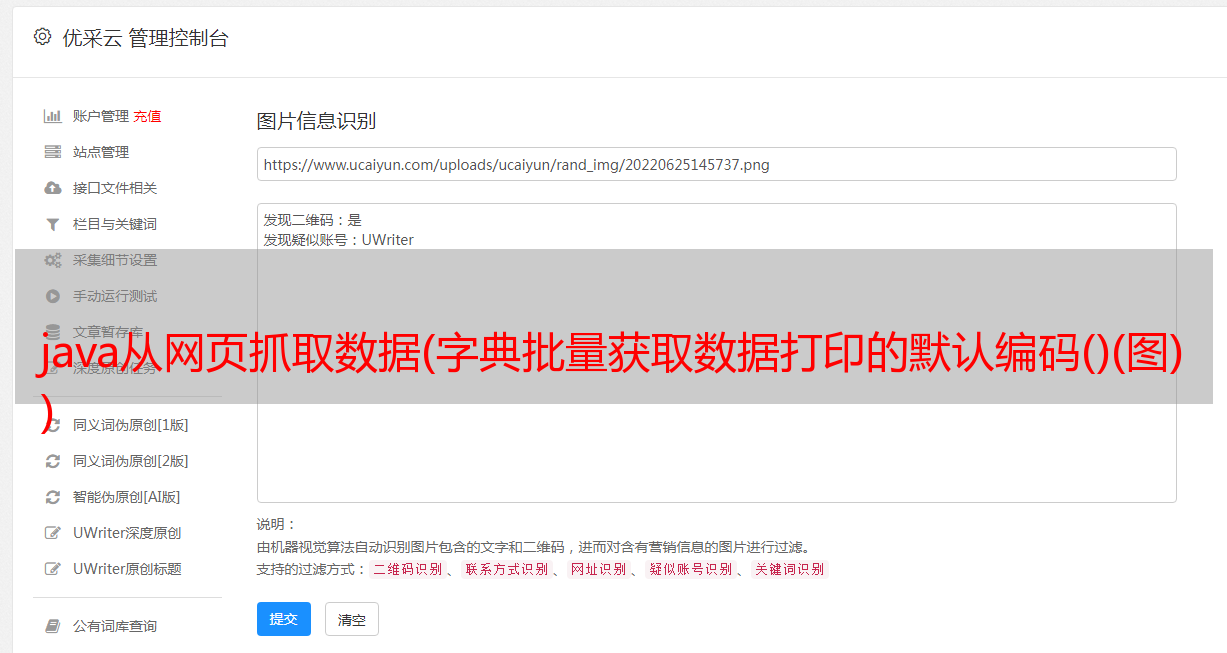Open 采集细节设置 menu entry
Screen dimensions: 1227x653
pyautogui.click(x=115, y=260)
